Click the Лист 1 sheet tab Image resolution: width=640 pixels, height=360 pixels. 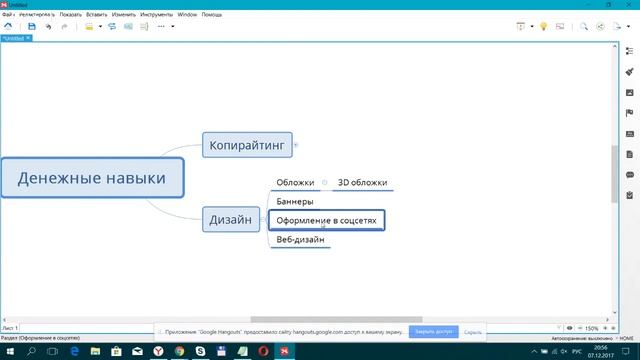tap(10, 328)
